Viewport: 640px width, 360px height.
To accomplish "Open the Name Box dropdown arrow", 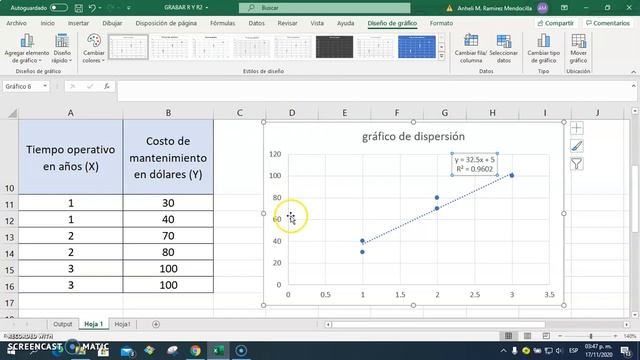I will (x=45, y=86).
